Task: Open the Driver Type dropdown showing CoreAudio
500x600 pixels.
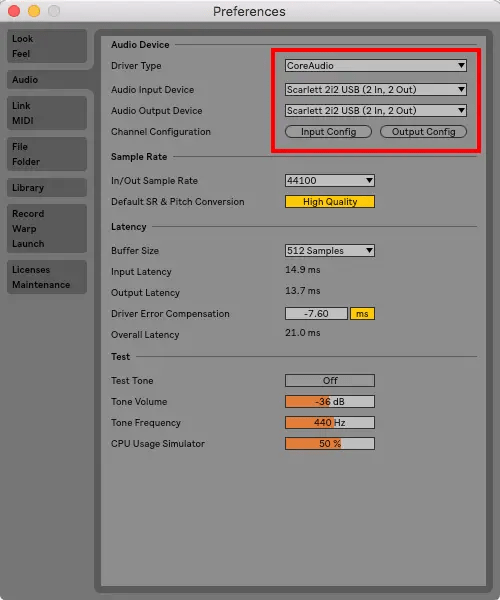Action: click(376, 65)
